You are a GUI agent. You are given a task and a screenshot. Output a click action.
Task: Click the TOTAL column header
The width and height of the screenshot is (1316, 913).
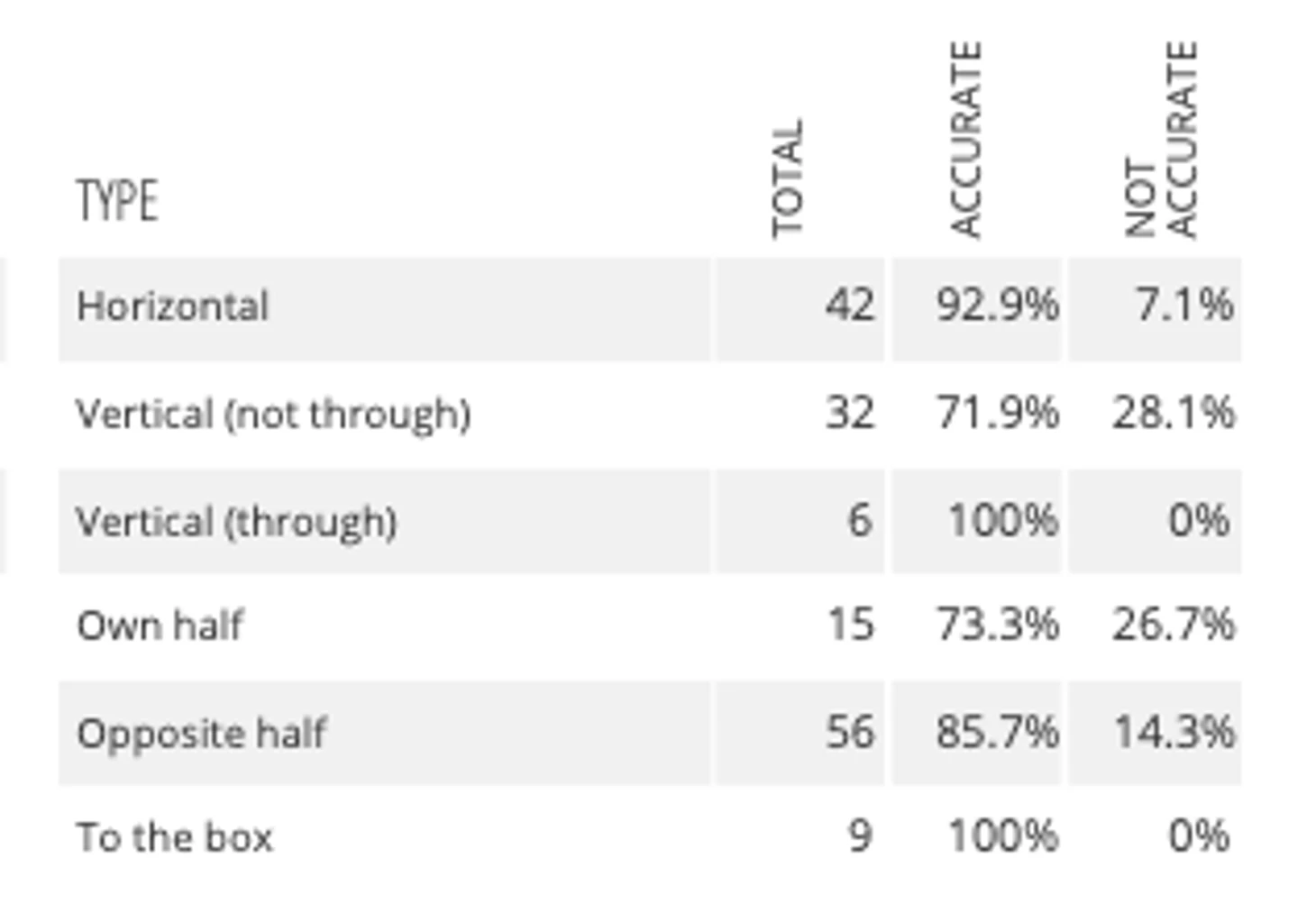pos(787,178)
